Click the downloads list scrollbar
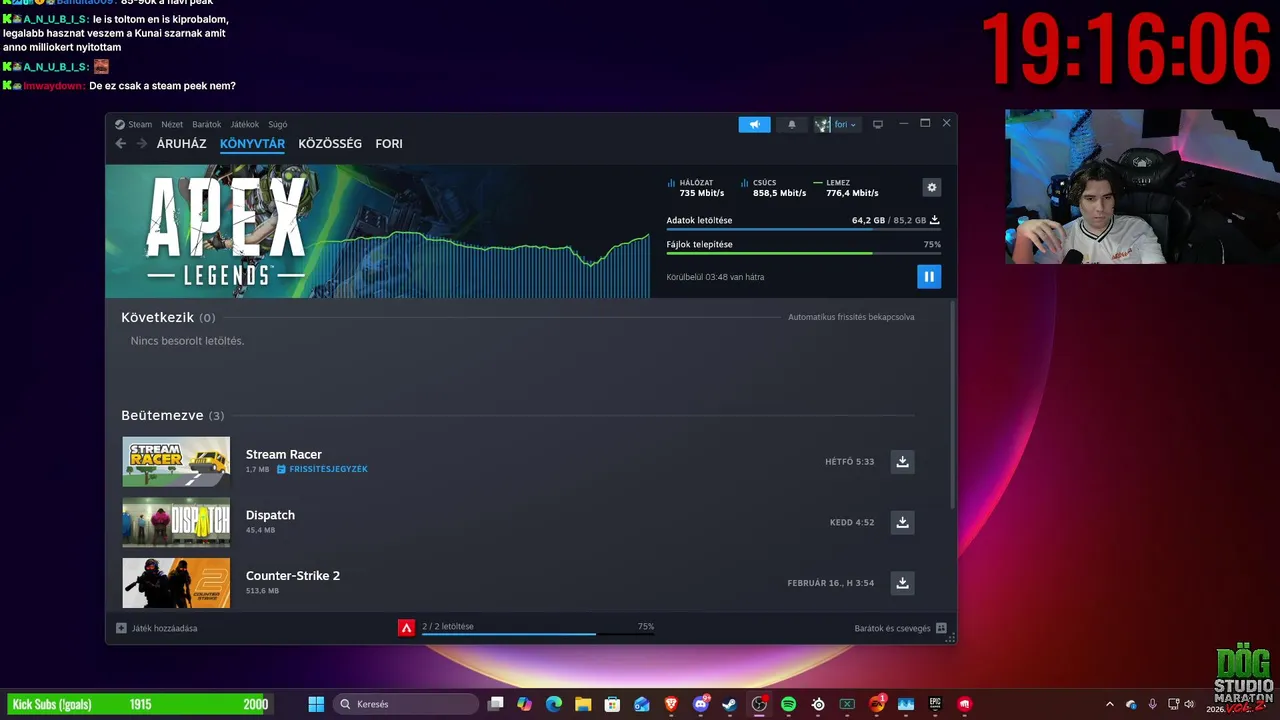1280x720 pixels. (952, 405)
